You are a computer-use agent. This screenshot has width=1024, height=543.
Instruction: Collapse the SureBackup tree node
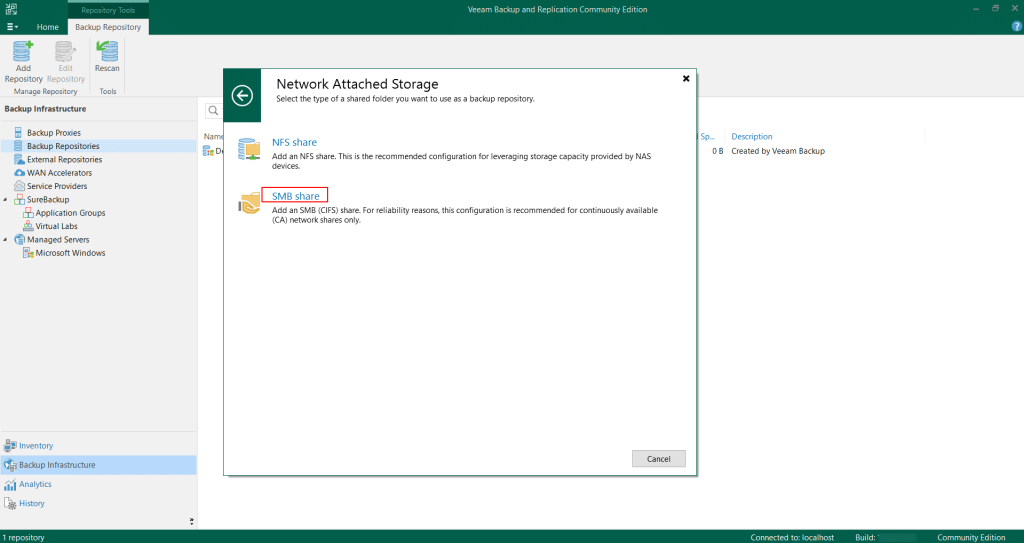click(x=6, y=199)
